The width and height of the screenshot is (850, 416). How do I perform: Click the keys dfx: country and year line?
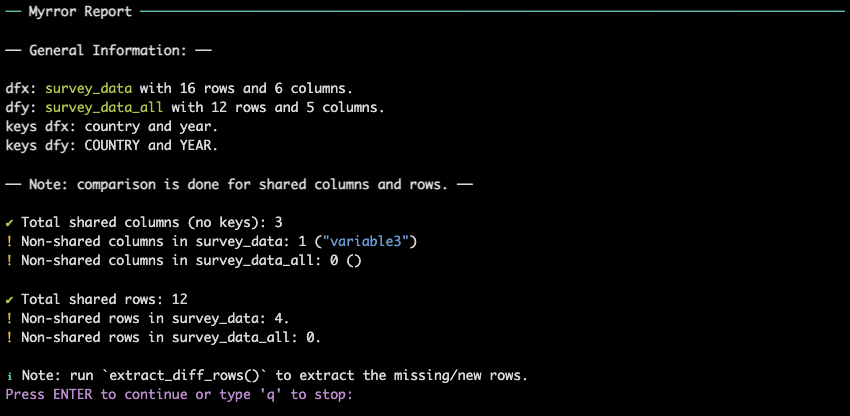pyautogui.click(x=112, y=127)
